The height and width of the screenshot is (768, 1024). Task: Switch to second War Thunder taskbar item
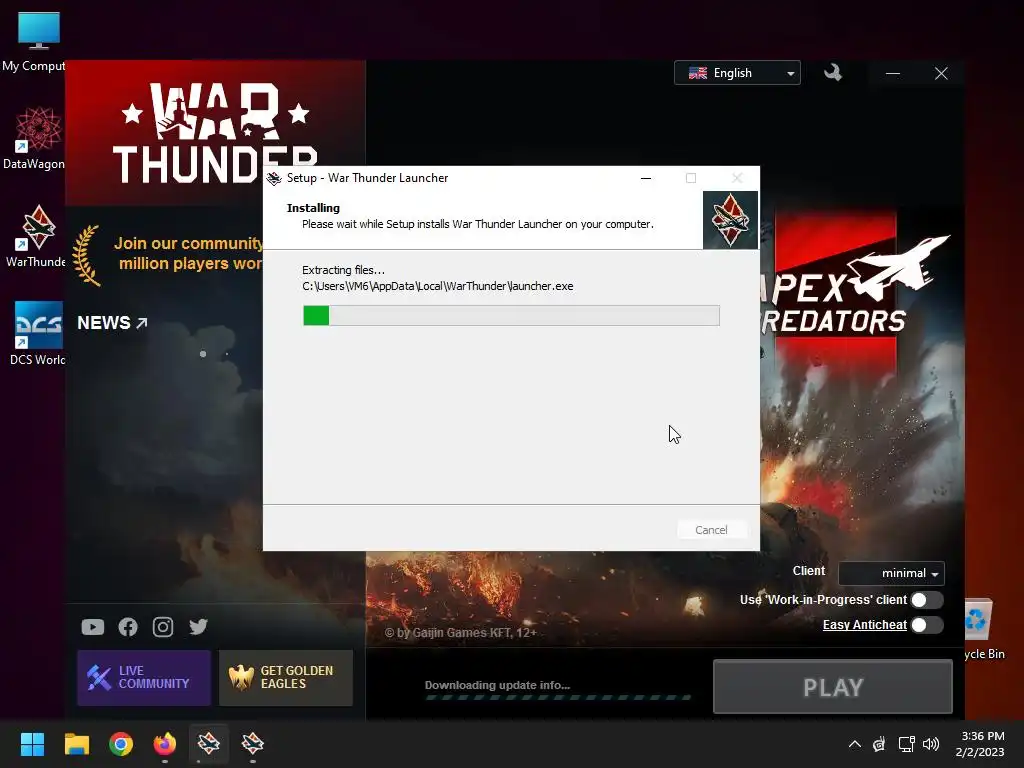coord(253,744)
